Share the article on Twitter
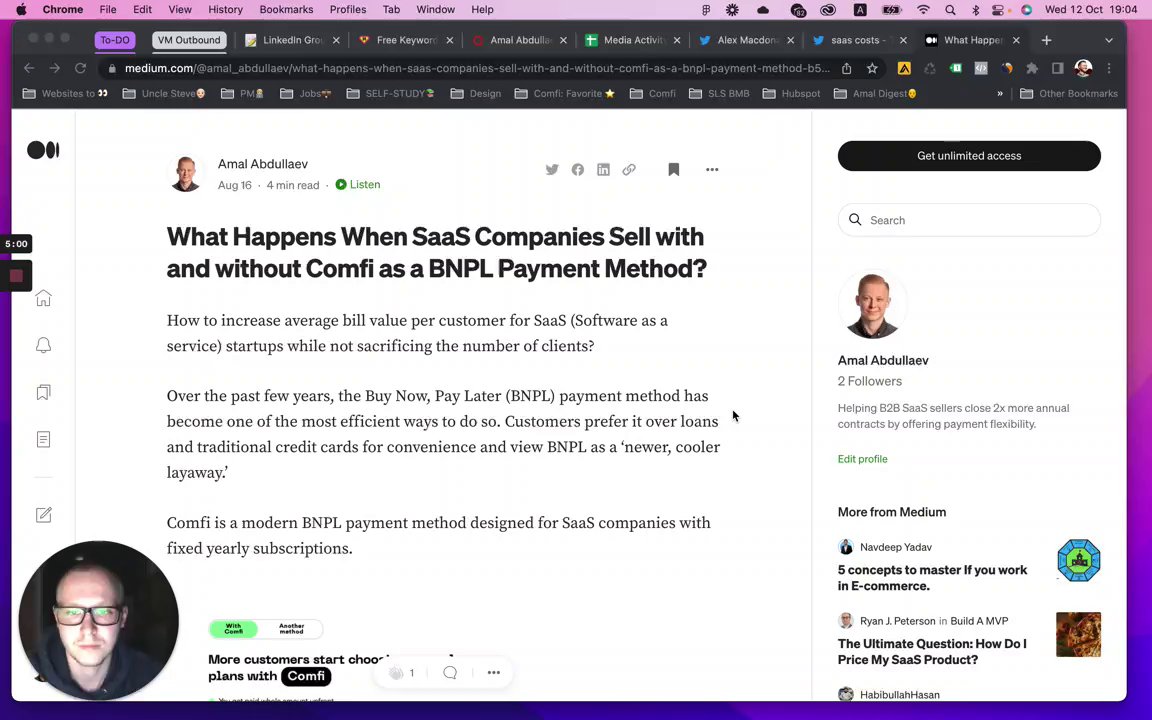Viewport: 1152px width, 720px height. click(552, 170)
